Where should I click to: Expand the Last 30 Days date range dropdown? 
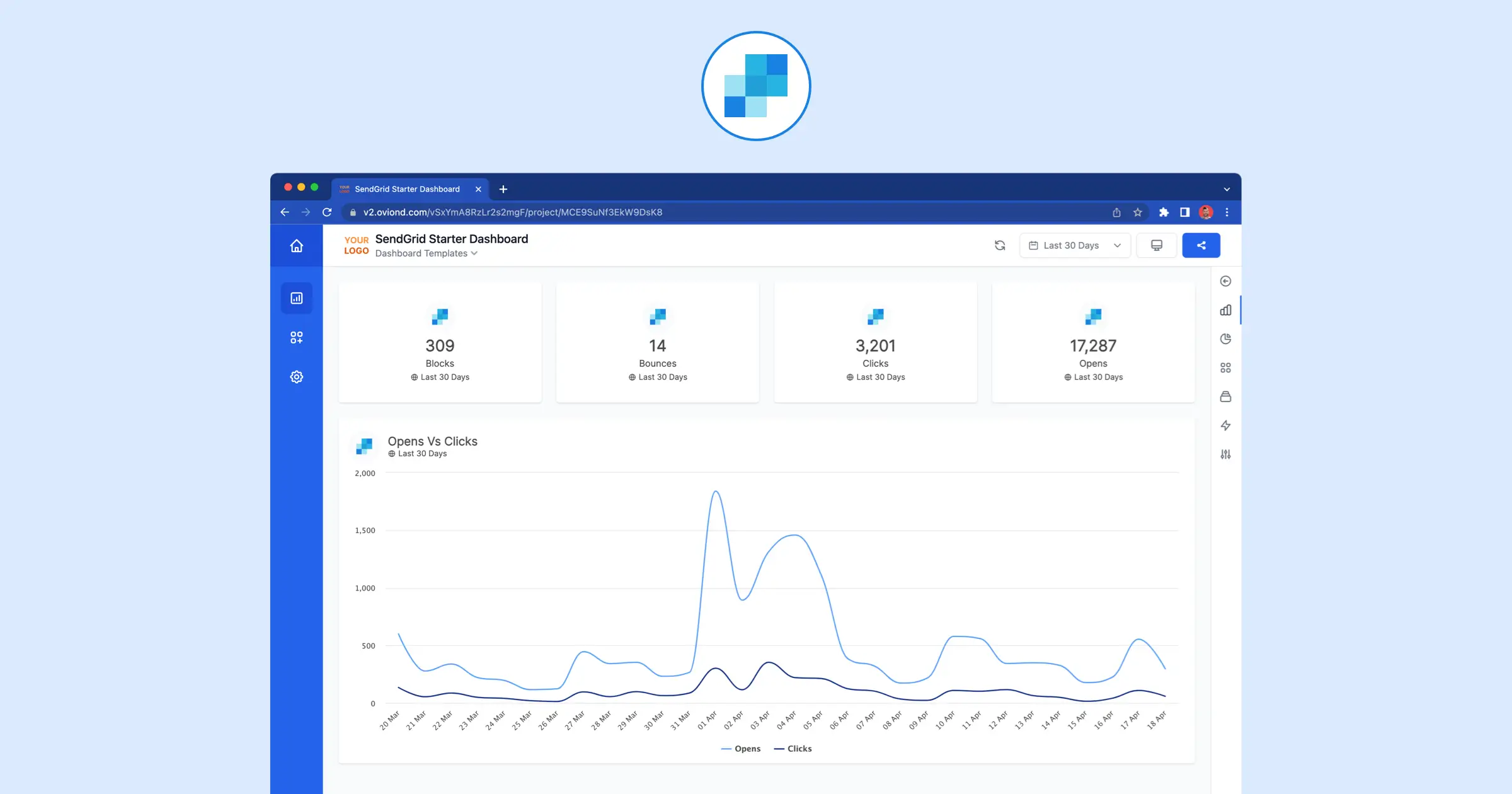[x=1075, y=245]
